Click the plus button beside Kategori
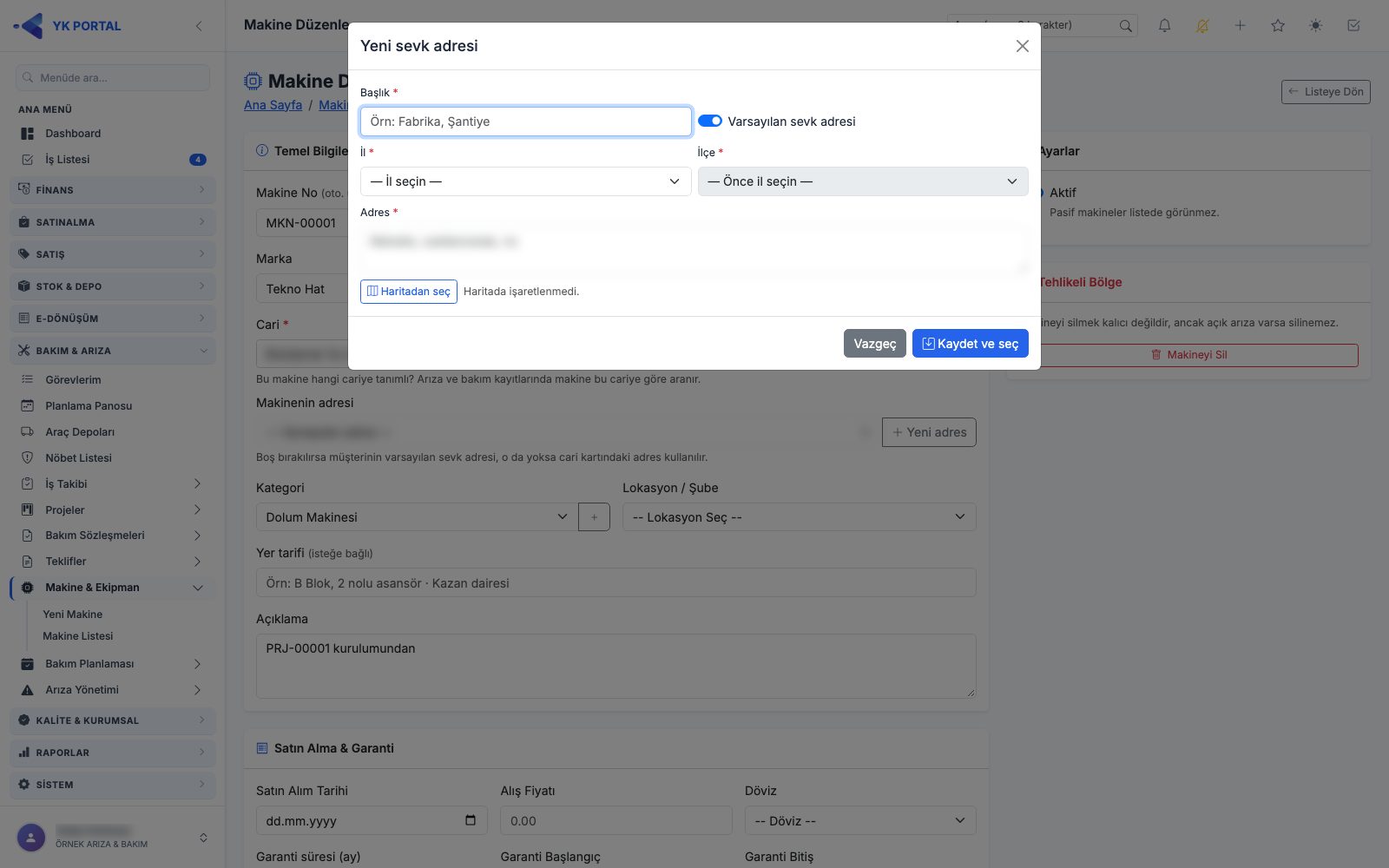 pyautogui.click(x=594, y=517)
